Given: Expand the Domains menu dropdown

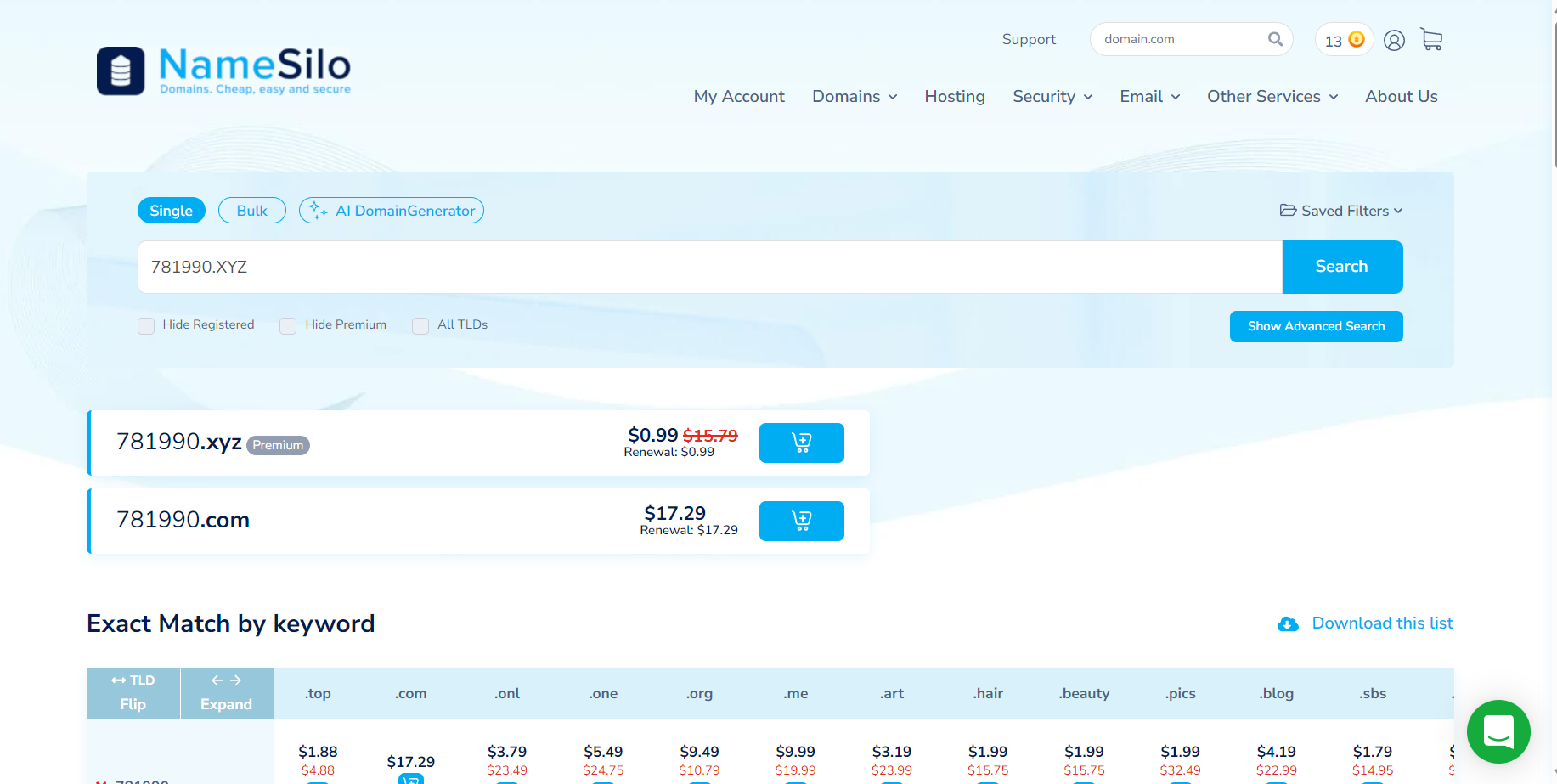Looking at the screenshot, I should click(x=855, y=97).
